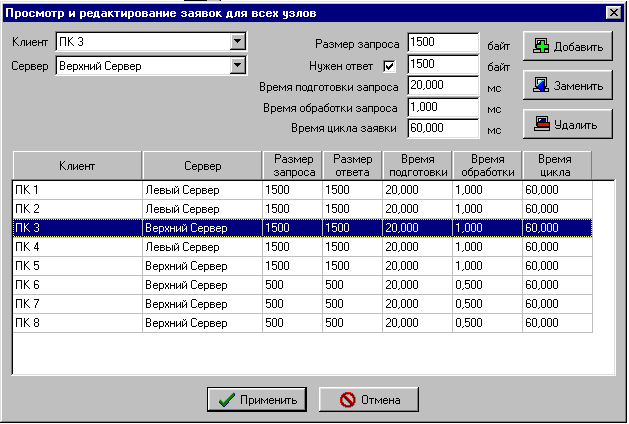The width and height of the screenshot is (629, 424).
Task: Click the response size field near Нужен ответ
Action: click(443, 65)
